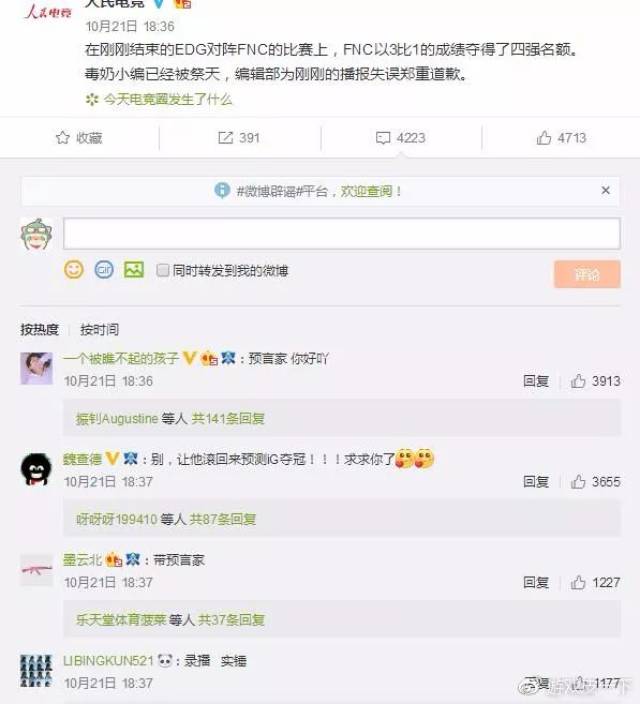Viewport: 640px width, 704px height.
Task: Open the emoji picker smiley icon
Action: click(74, 270)
